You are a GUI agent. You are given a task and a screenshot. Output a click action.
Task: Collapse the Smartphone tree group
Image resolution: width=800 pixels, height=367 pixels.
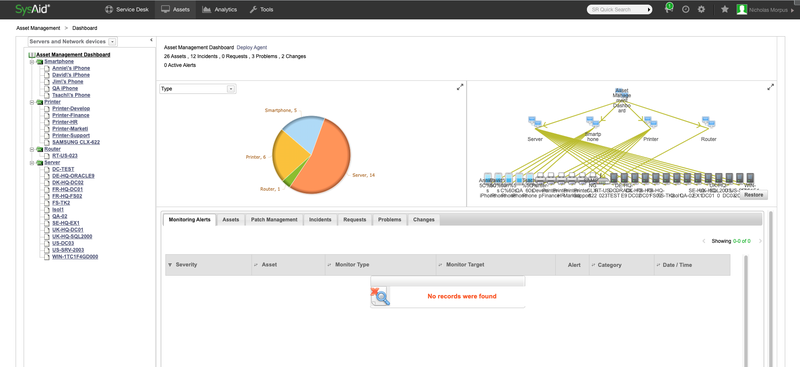point(32,62)
